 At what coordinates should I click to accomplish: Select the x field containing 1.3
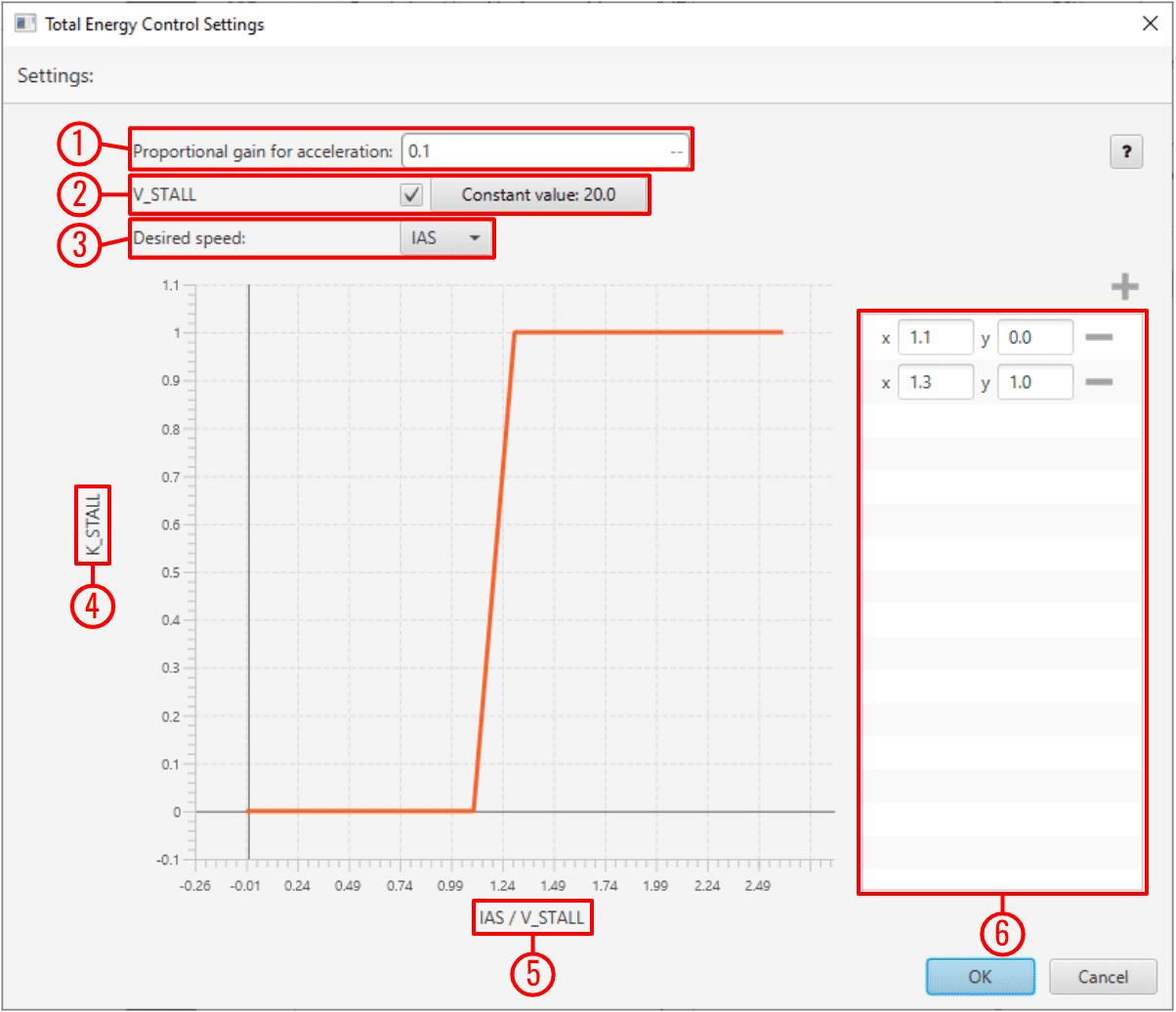tap(935, 382)
